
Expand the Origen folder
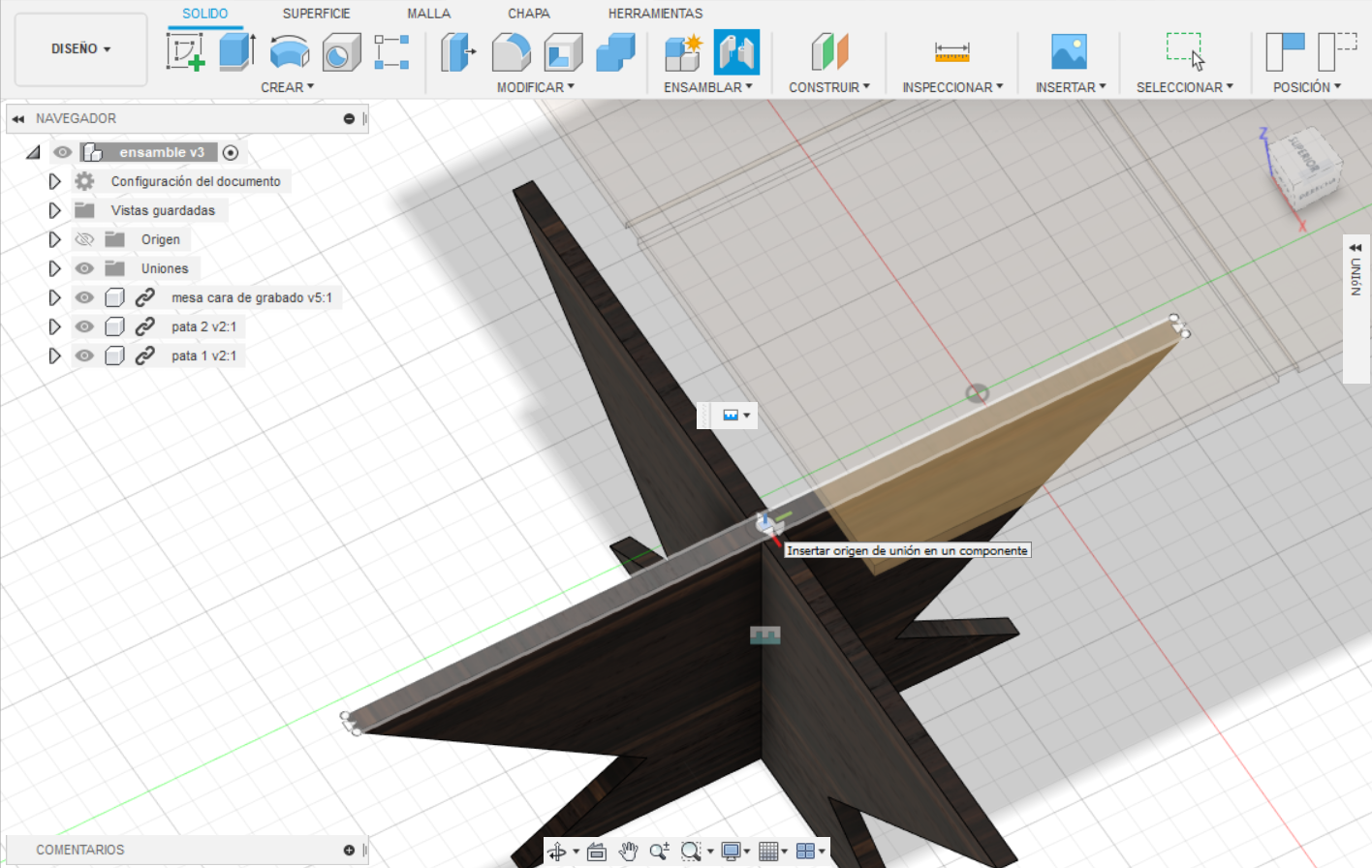[x=54, y=239]
